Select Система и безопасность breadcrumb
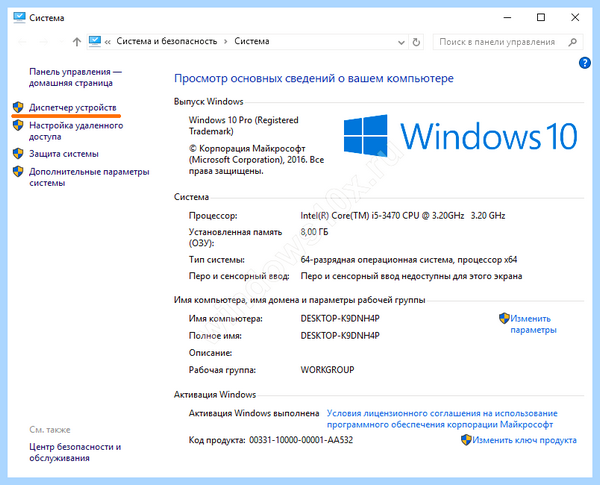 [x=167, y=41]
